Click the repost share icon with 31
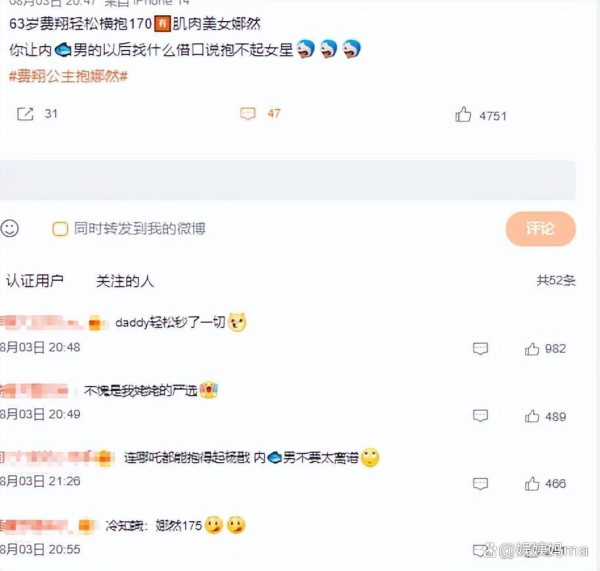 click(x=25, y=114)
